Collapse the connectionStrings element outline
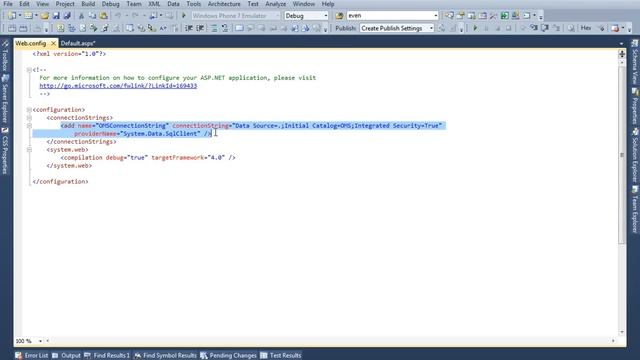Viewport: 640px width, 360px height. click(x=29, y=118)
